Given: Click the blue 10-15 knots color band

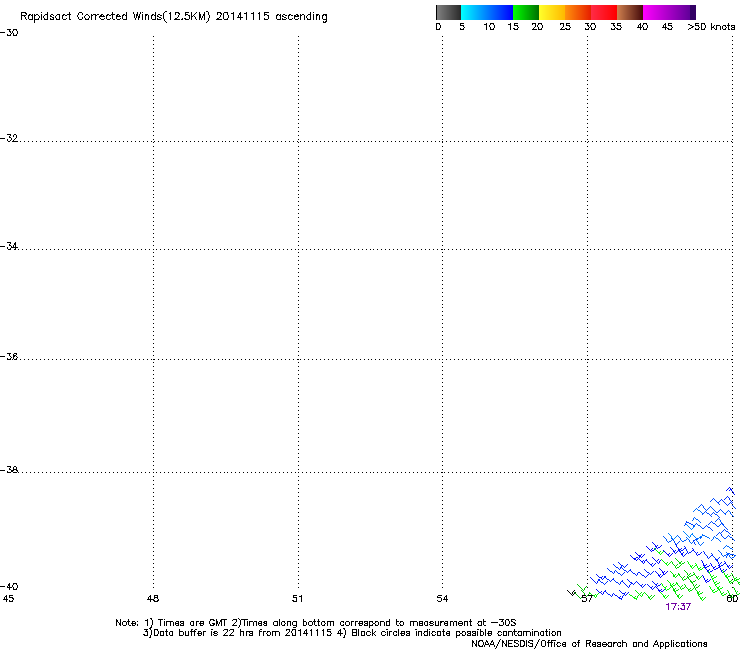Looking at the screenshot, I should (x=500, y=12).
